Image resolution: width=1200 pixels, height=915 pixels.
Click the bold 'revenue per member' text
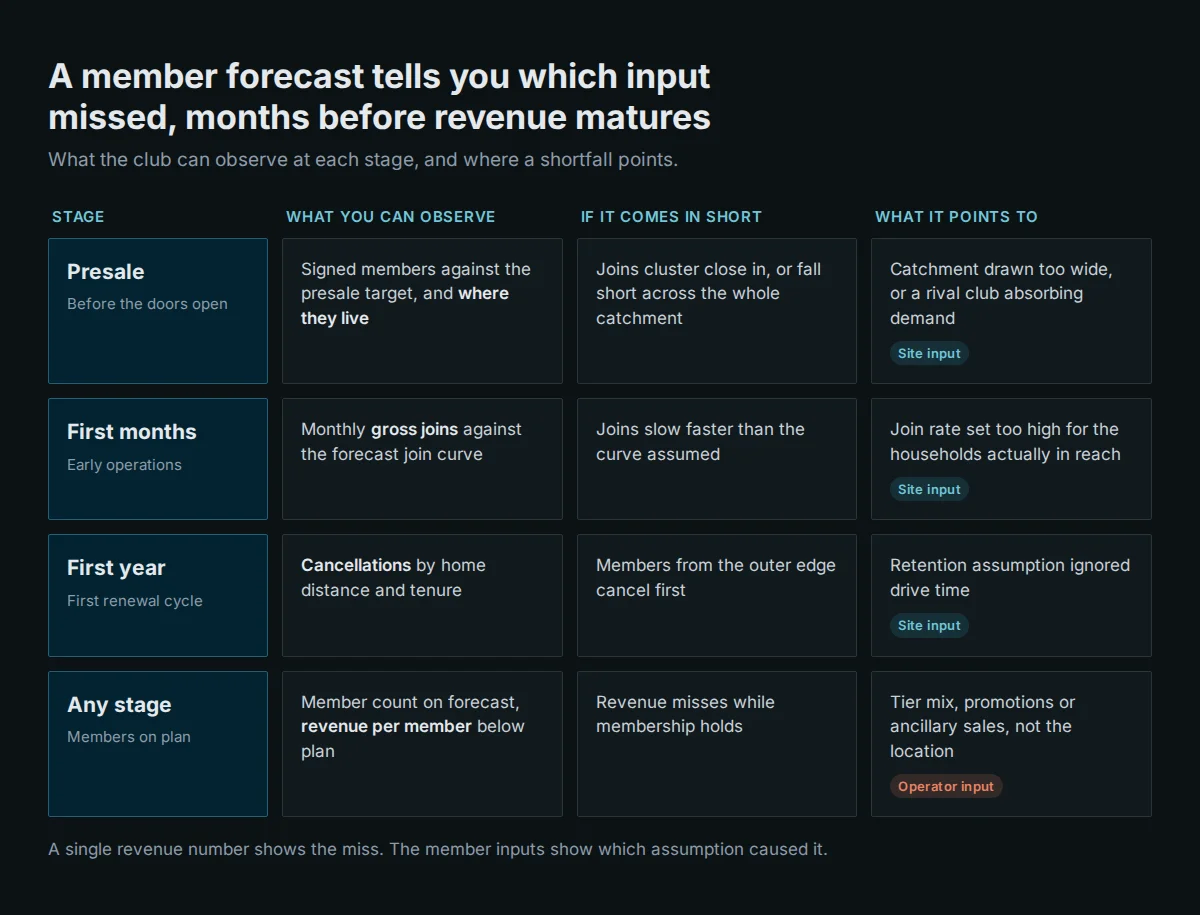point(386,726)
